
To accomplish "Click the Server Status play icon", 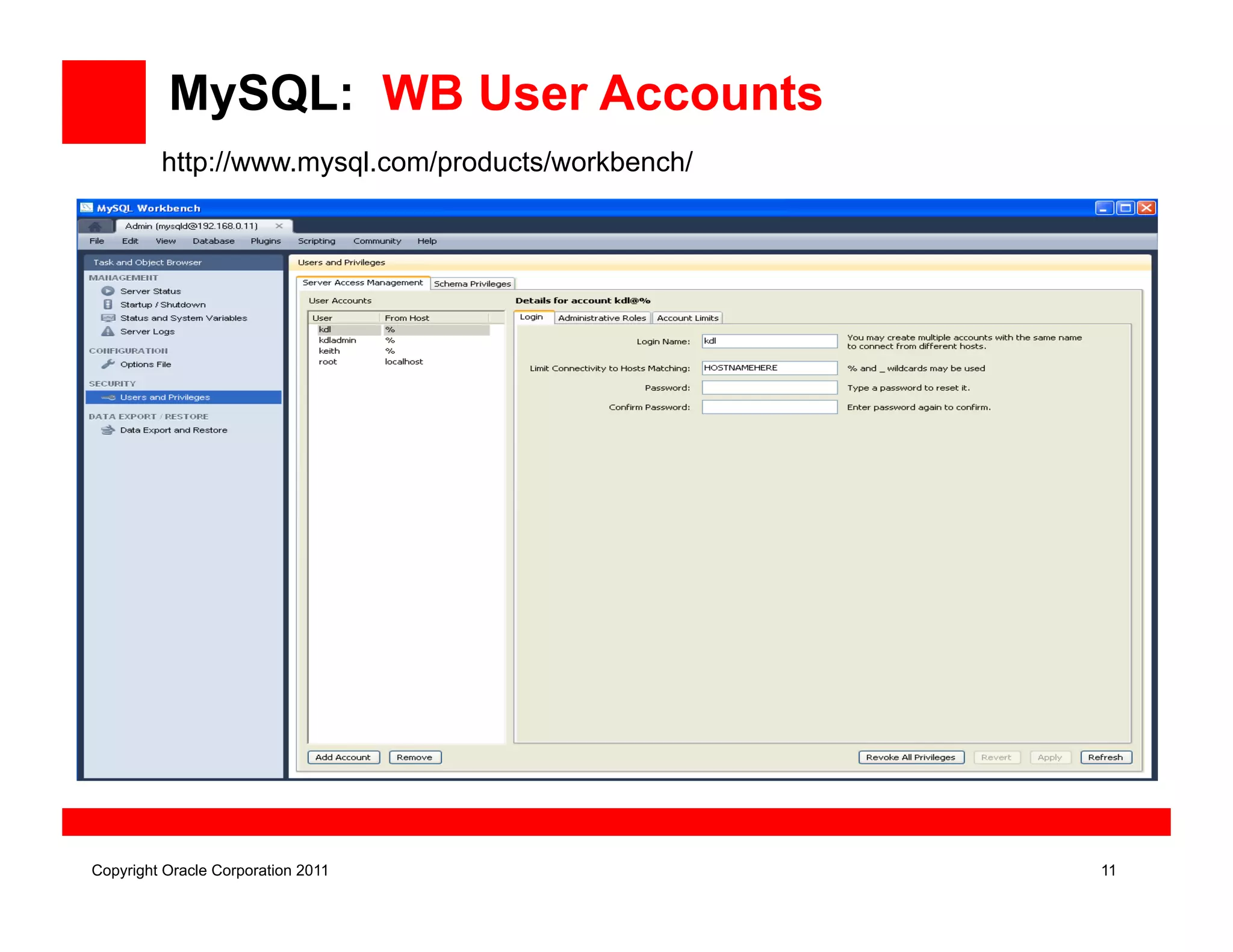I will pos(108,291).
